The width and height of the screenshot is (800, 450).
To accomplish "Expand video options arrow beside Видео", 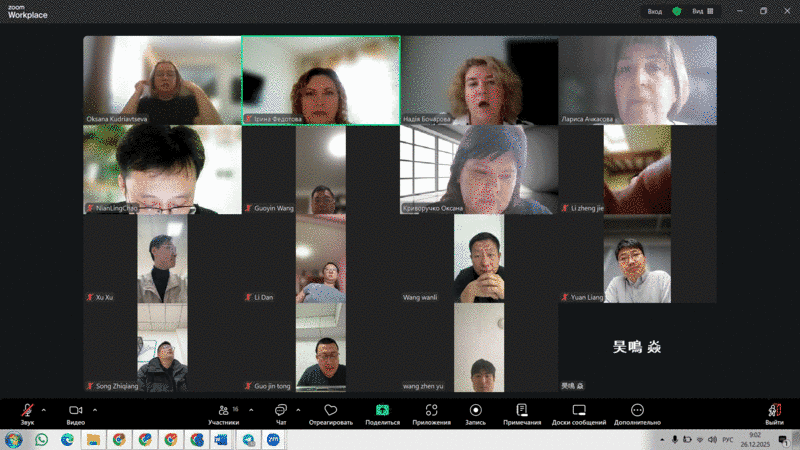I will tap(95, 409).
